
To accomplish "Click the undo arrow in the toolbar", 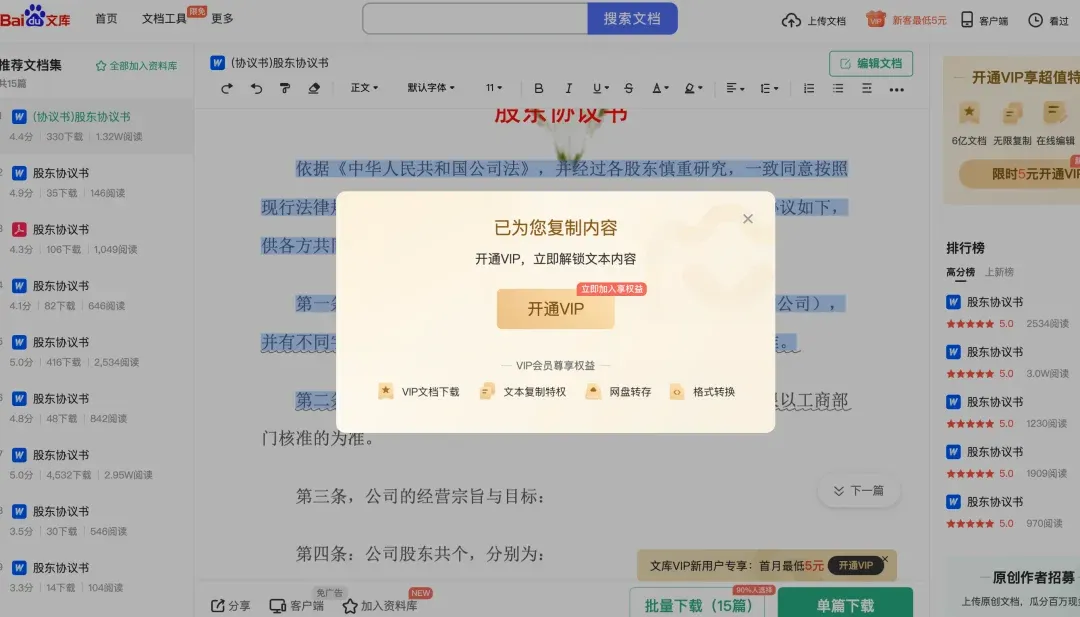I will pyautogui.click(x=256, y=88).
